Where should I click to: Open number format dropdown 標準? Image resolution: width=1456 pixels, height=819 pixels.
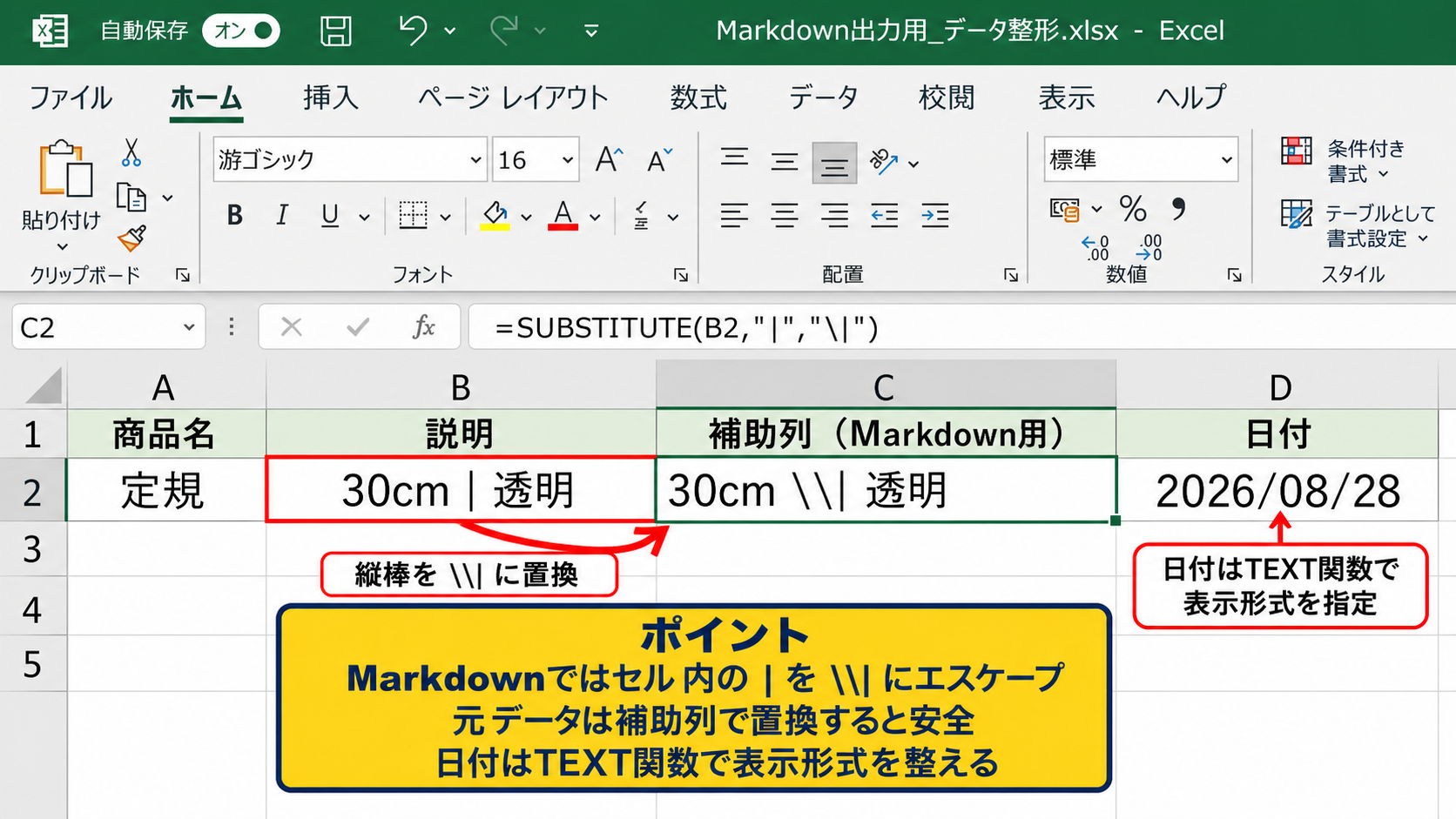[1226, 160]
